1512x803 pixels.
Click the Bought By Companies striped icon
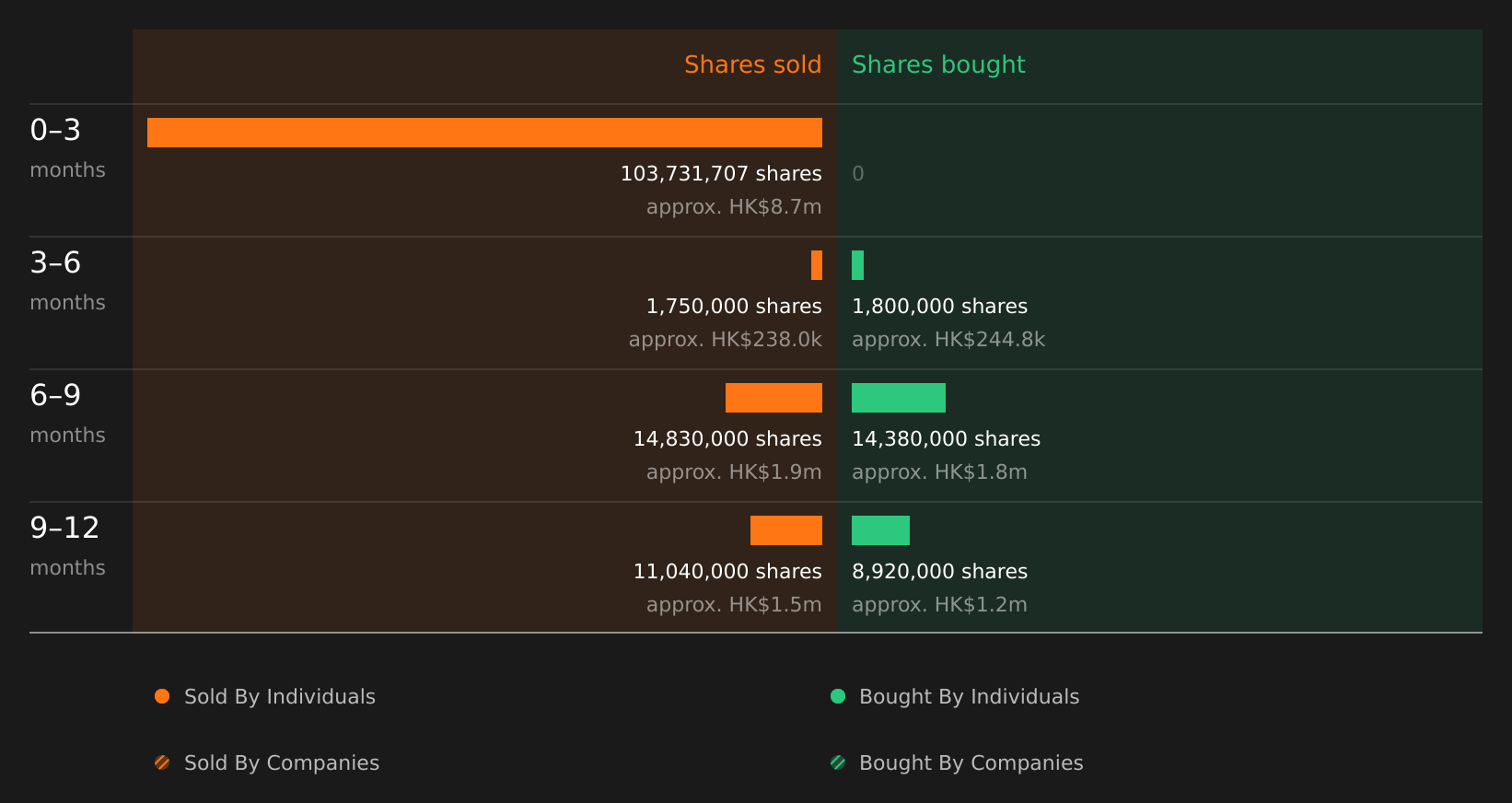point(838,762)
